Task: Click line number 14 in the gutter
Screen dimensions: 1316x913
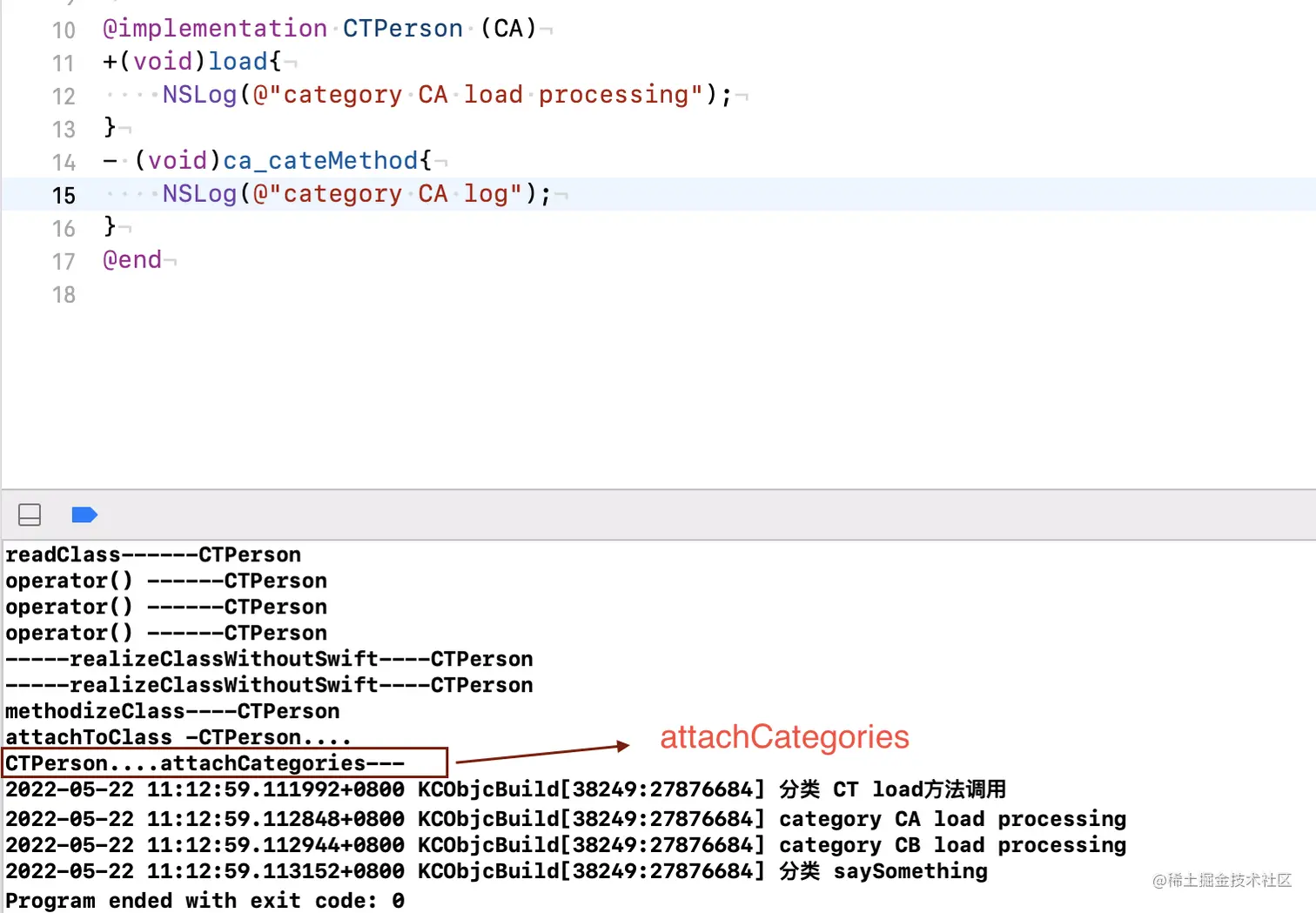Action: tap(64, 162)
